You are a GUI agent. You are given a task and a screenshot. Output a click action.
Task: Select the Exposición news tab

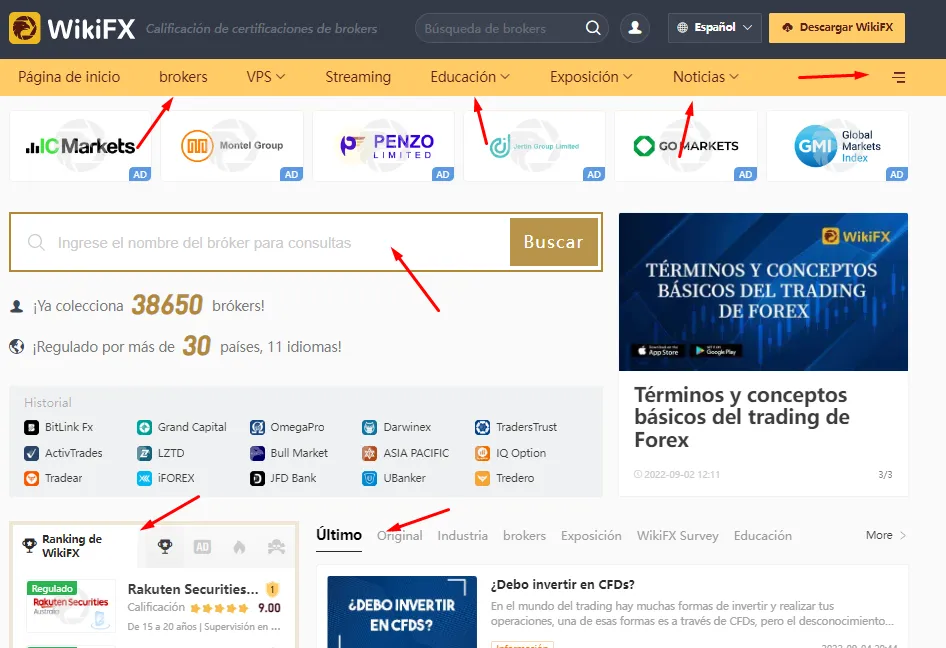coord(591,536)
